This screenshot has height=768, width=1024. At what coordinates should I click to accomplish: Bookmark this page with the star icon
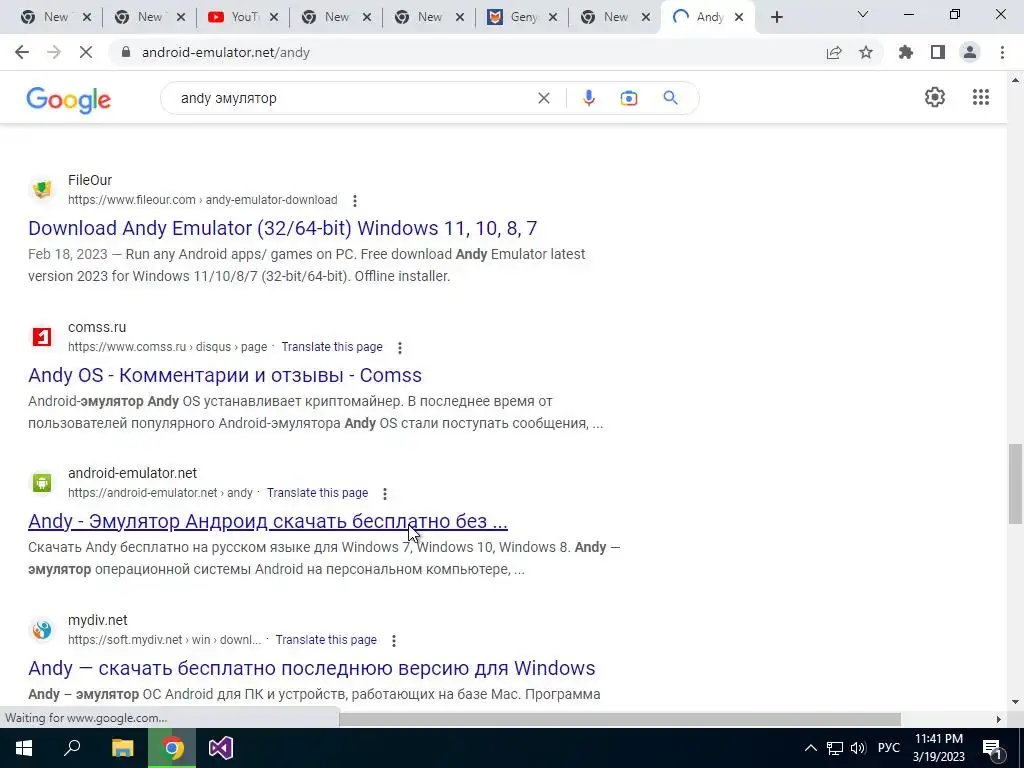tap(866, 52)
